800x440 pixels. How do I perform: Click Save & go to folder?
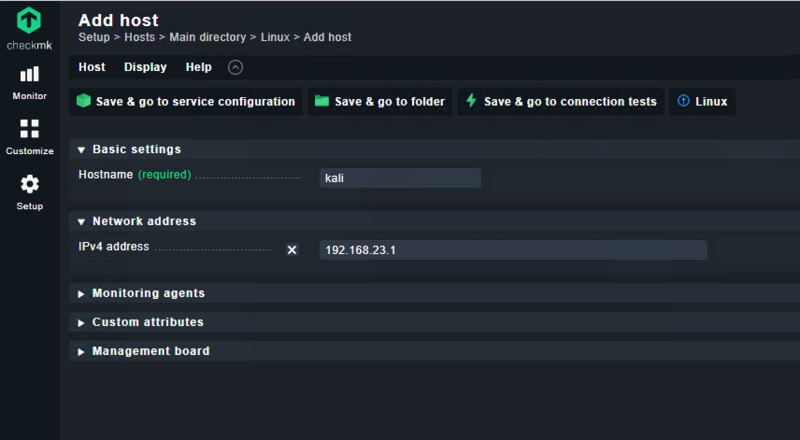(380, 102)
